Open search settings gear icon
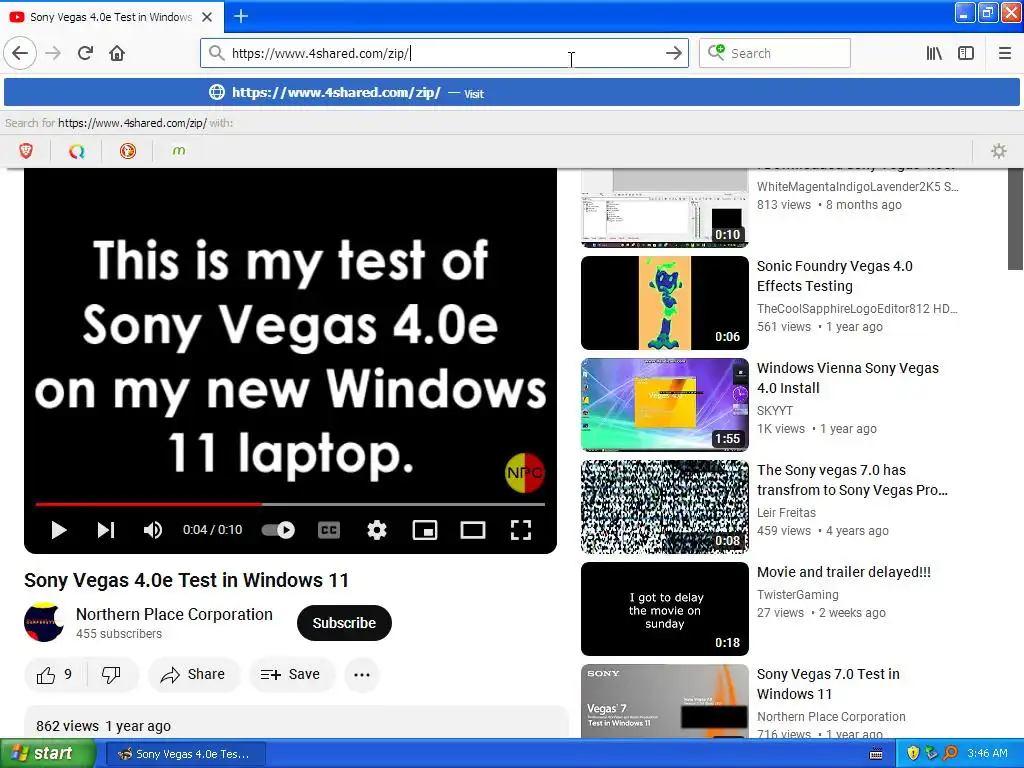This screenshot has height=768, width=1024. pyautogui.click(x=999, y=151)
